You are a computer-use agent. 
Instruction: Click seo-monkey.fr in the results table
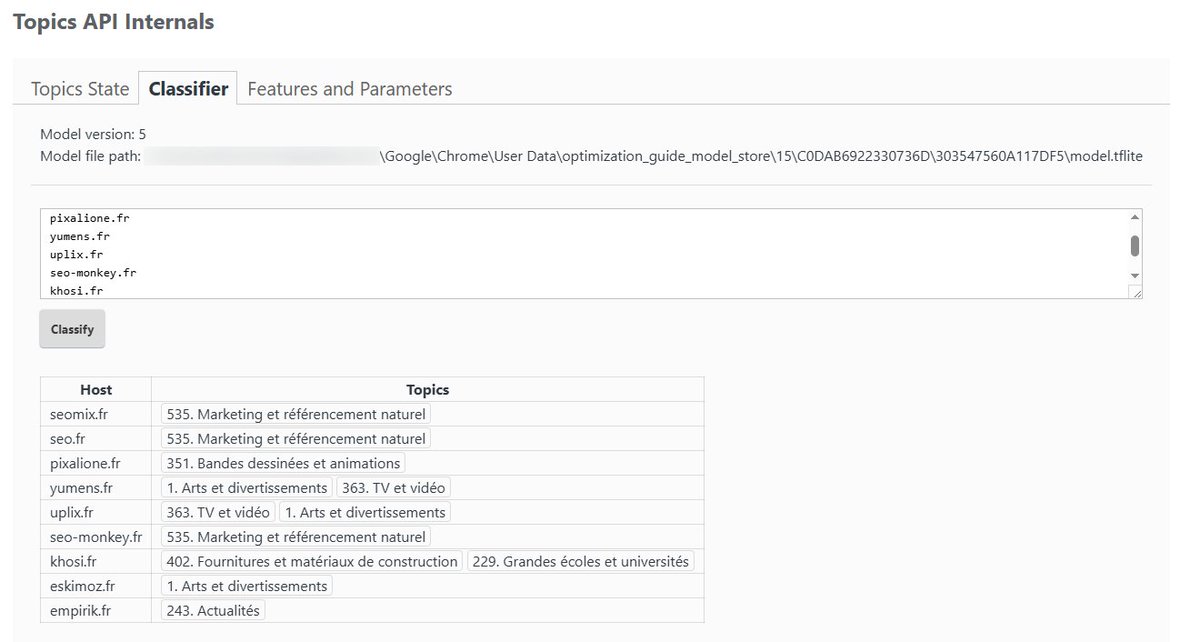click(96, 537)
